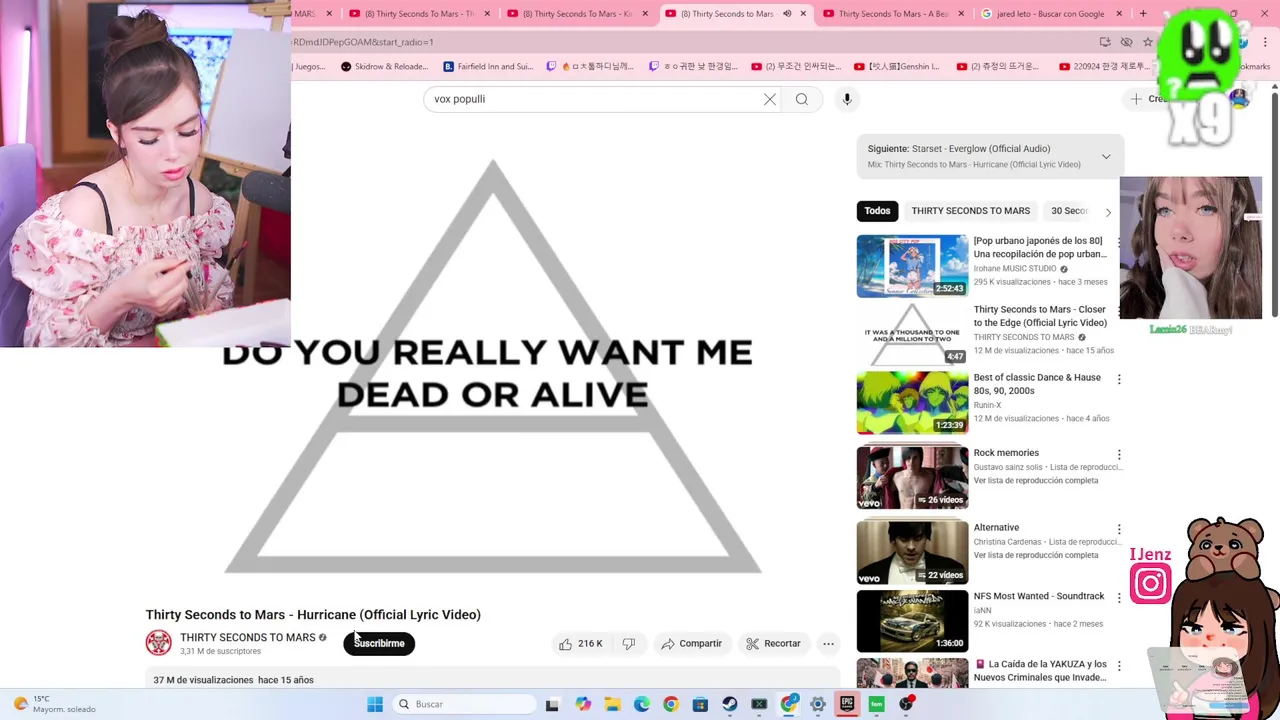Image resolution: width=1280 pixels, height=720 pixels.
Task: Open Epic Games Launcher from taskbar
Action: (847, 704)
